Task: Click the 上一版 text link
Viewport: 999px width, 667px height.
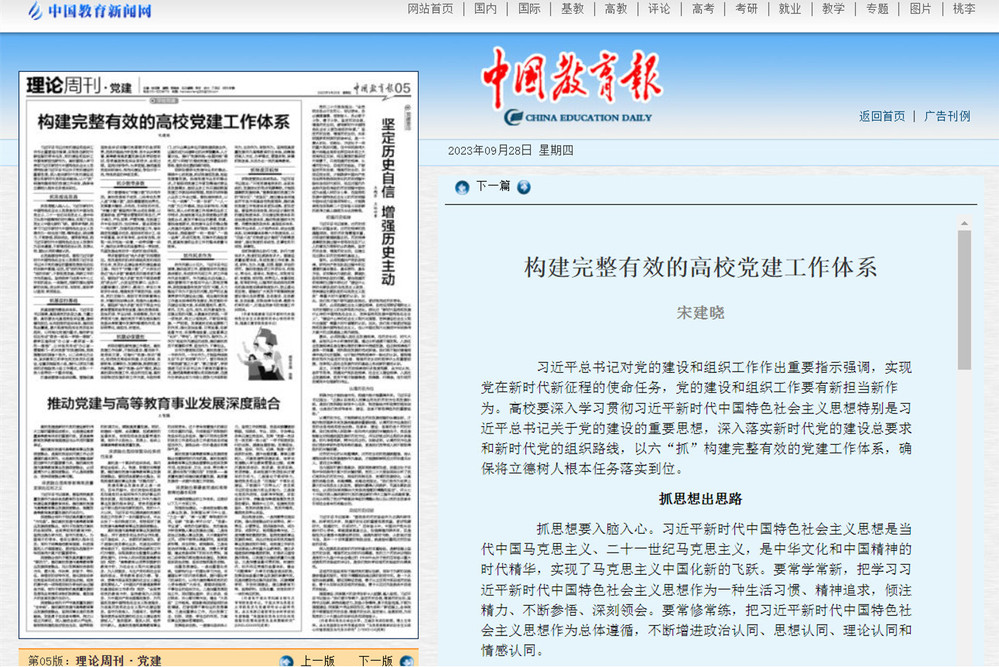Action: point(317,660)
